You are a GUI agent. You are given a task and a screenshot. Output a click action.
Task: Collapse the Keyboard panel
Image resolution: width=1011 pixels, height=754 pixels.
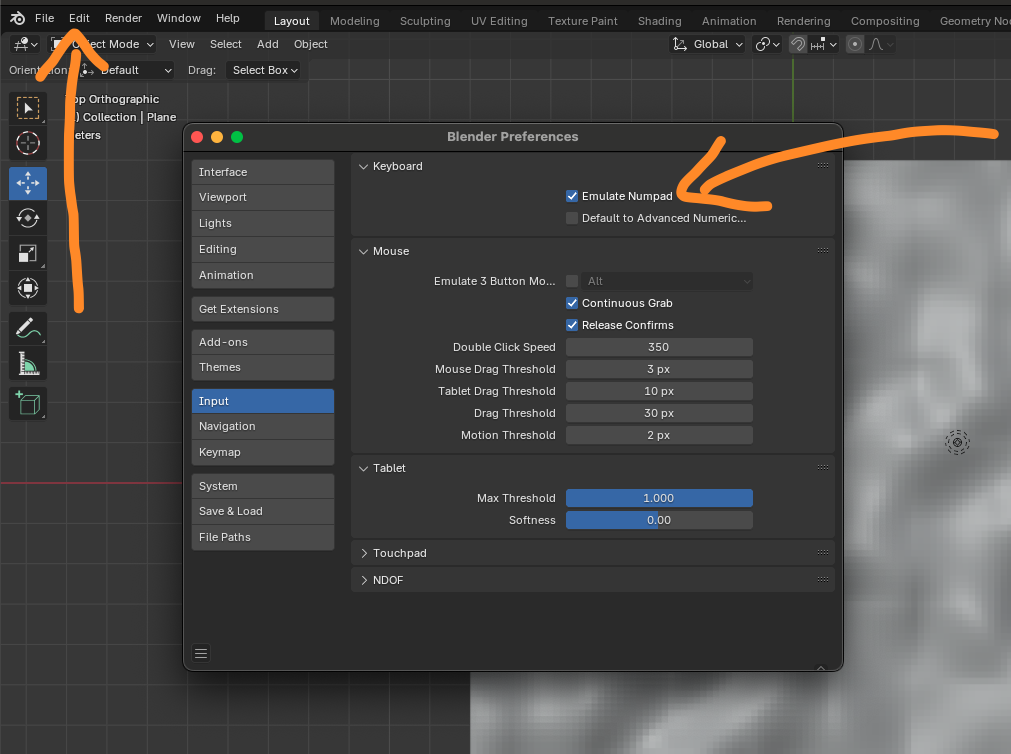pos(364,166)
